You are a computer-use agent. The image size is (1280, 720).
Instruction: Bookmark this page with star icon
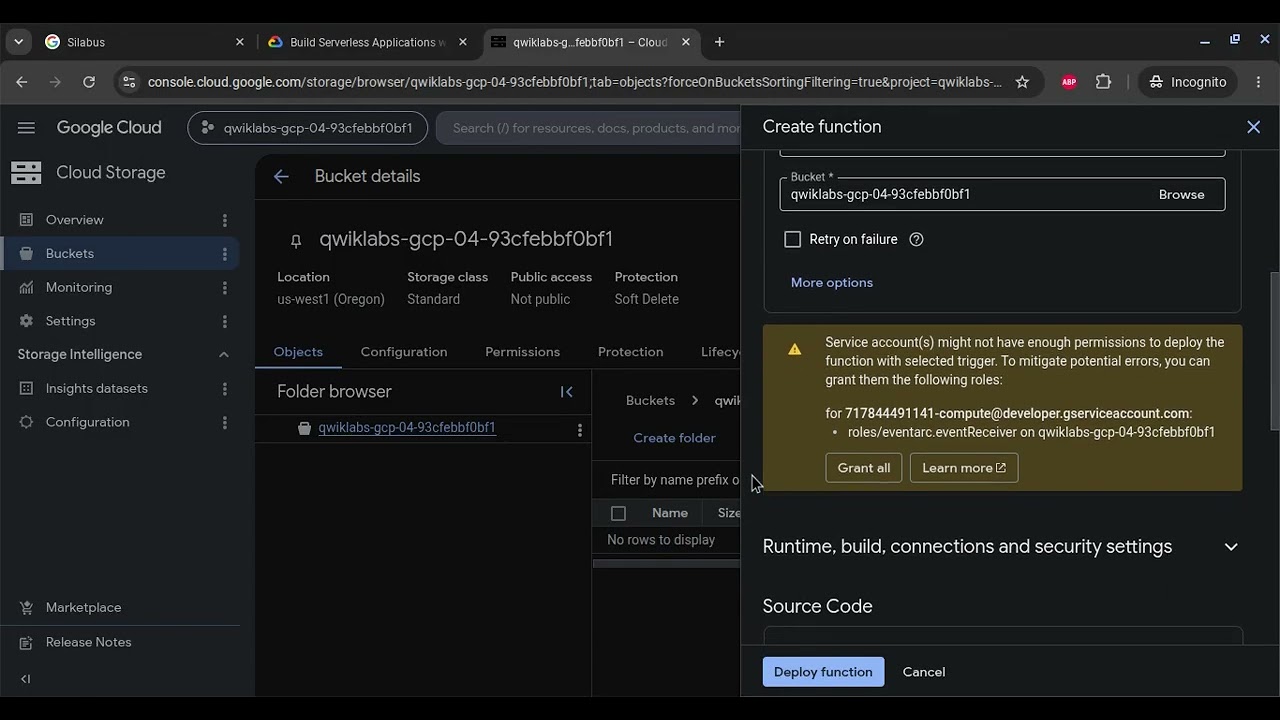pyautogui.click(x=1022, y=82)
